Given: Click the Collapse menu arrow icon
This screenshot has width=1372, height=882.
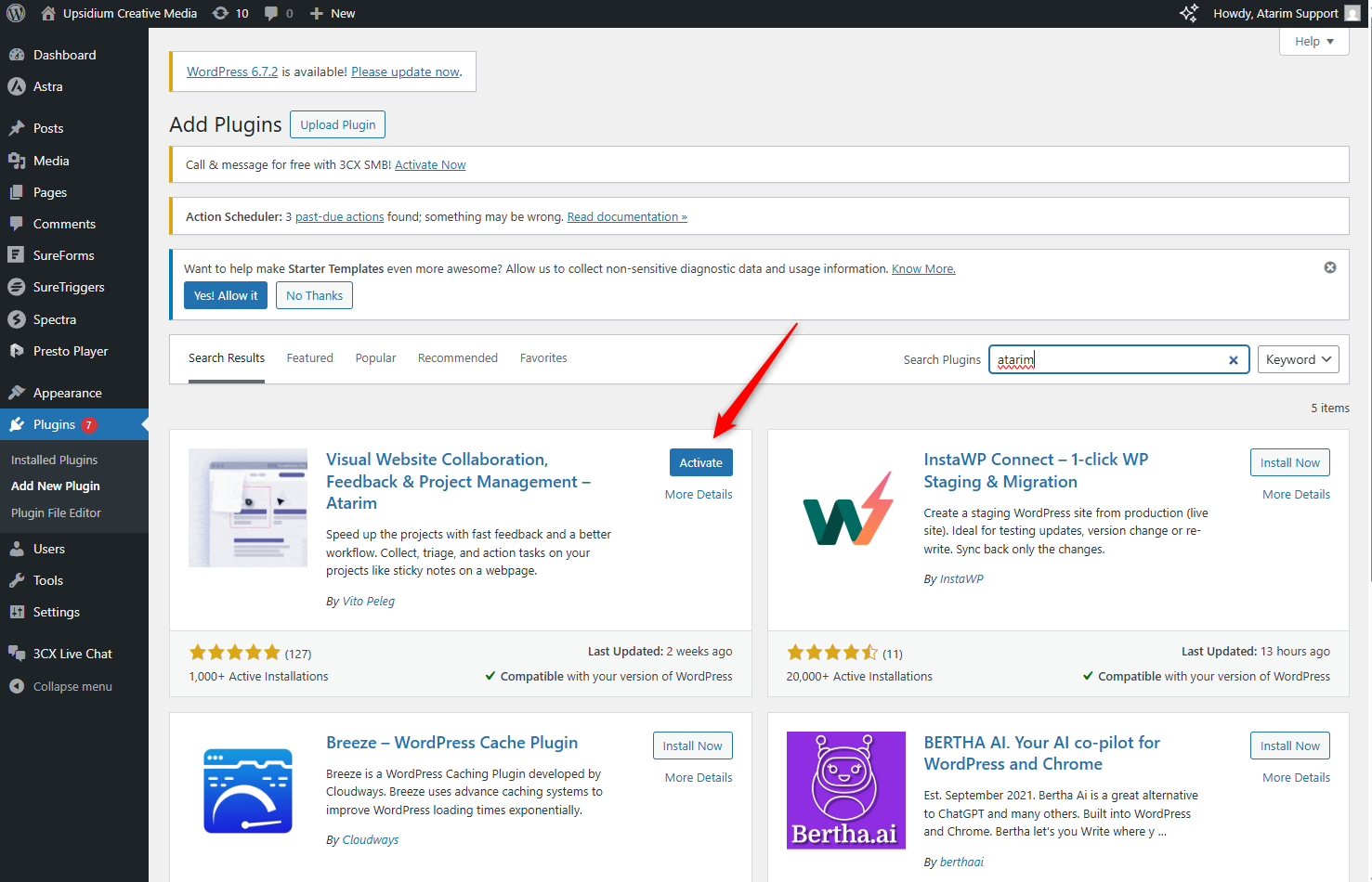Looking at the screenshot, I should click(x=17, y=686).
